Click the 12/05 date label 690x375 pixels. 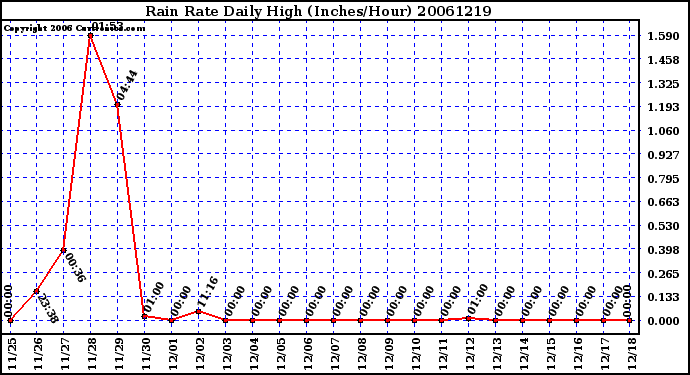[x=280, y=354]
